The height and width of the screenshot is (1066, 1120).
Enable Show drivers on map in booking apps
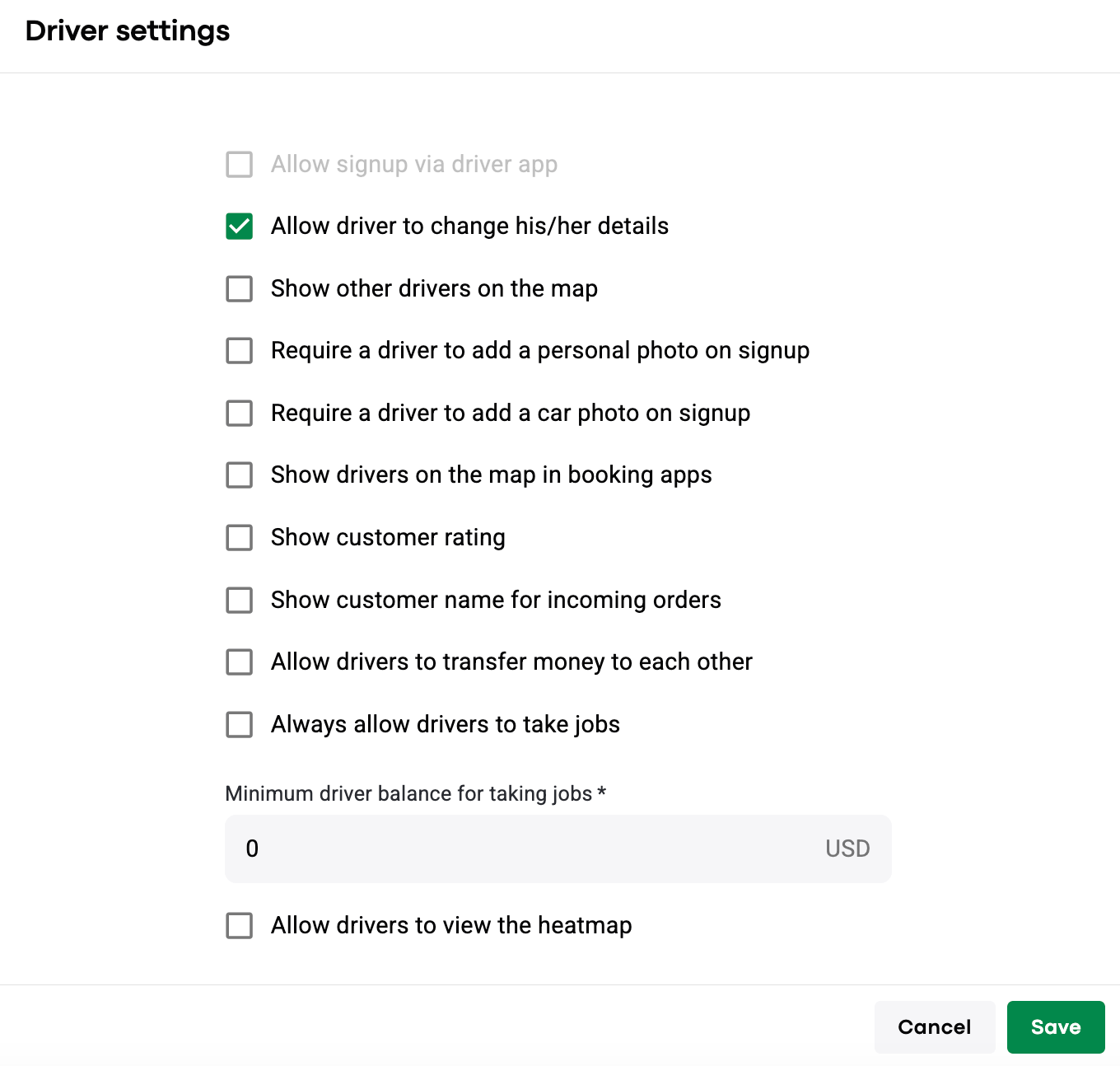[240, 475]
